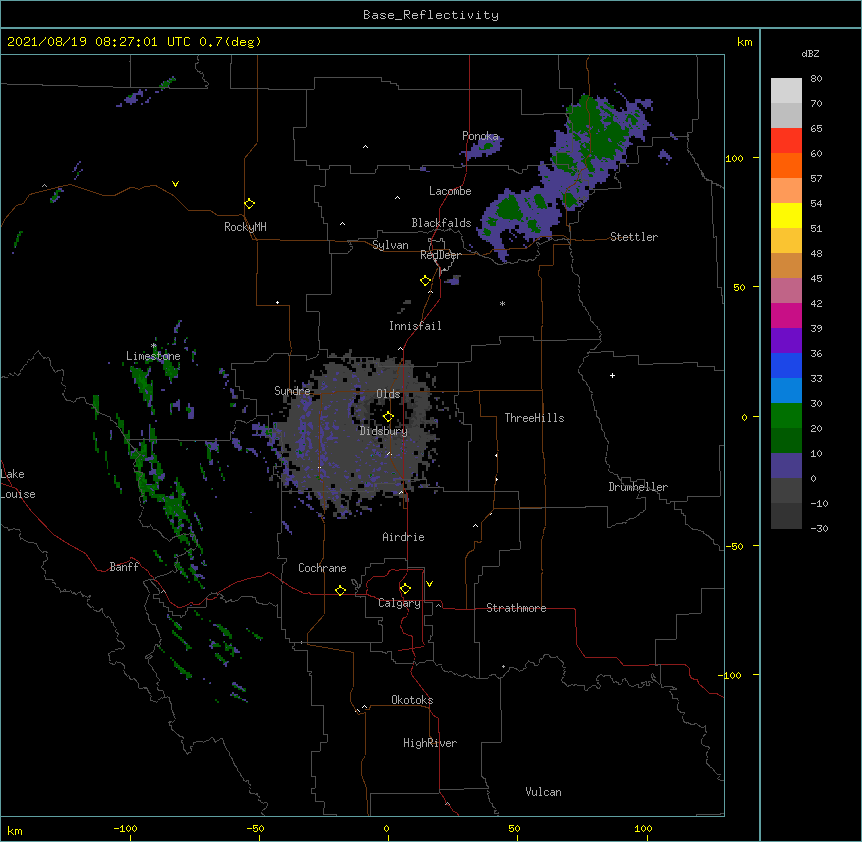This screenshot has width=862, height=842.
Task: Click the Banff label
Action: (x=124, y=567)
